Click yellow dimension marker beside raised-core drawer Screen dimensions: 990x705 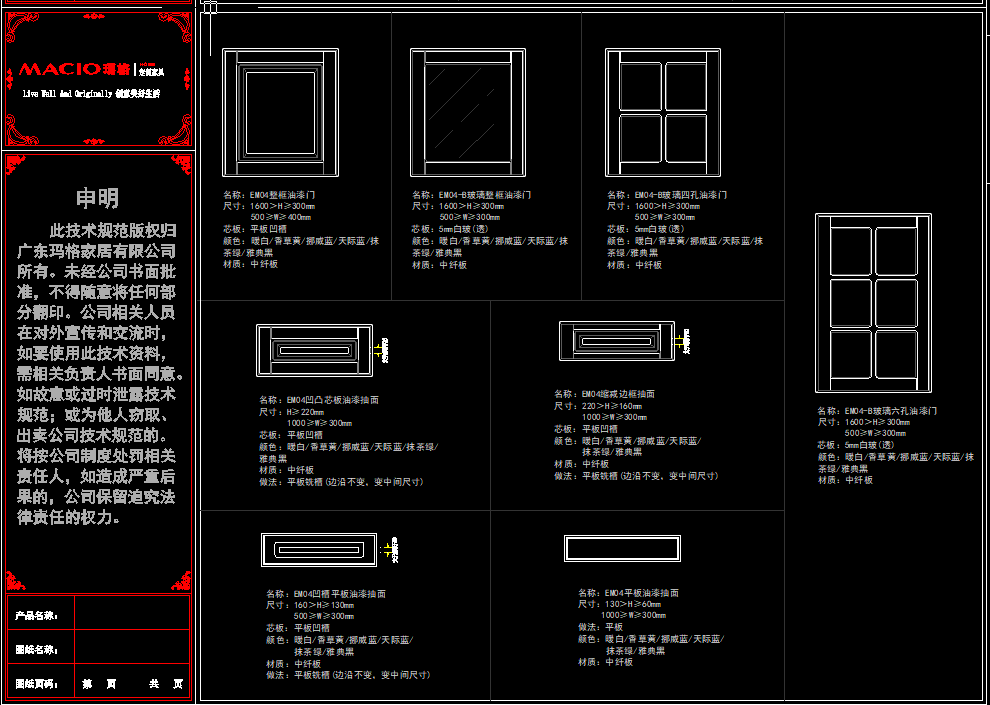[x=382, y=349]
